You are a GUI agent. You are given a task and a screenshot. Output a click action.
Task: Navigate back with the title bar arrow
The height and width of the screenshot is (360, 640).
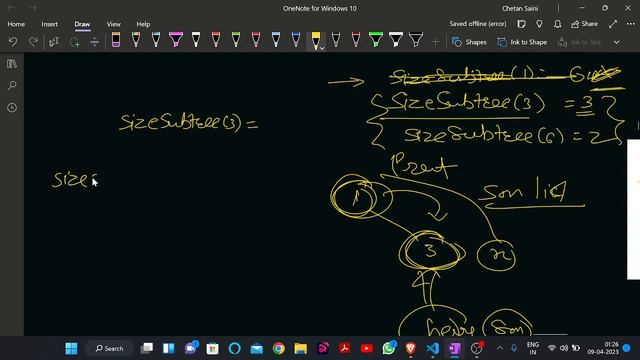[11, 8]
